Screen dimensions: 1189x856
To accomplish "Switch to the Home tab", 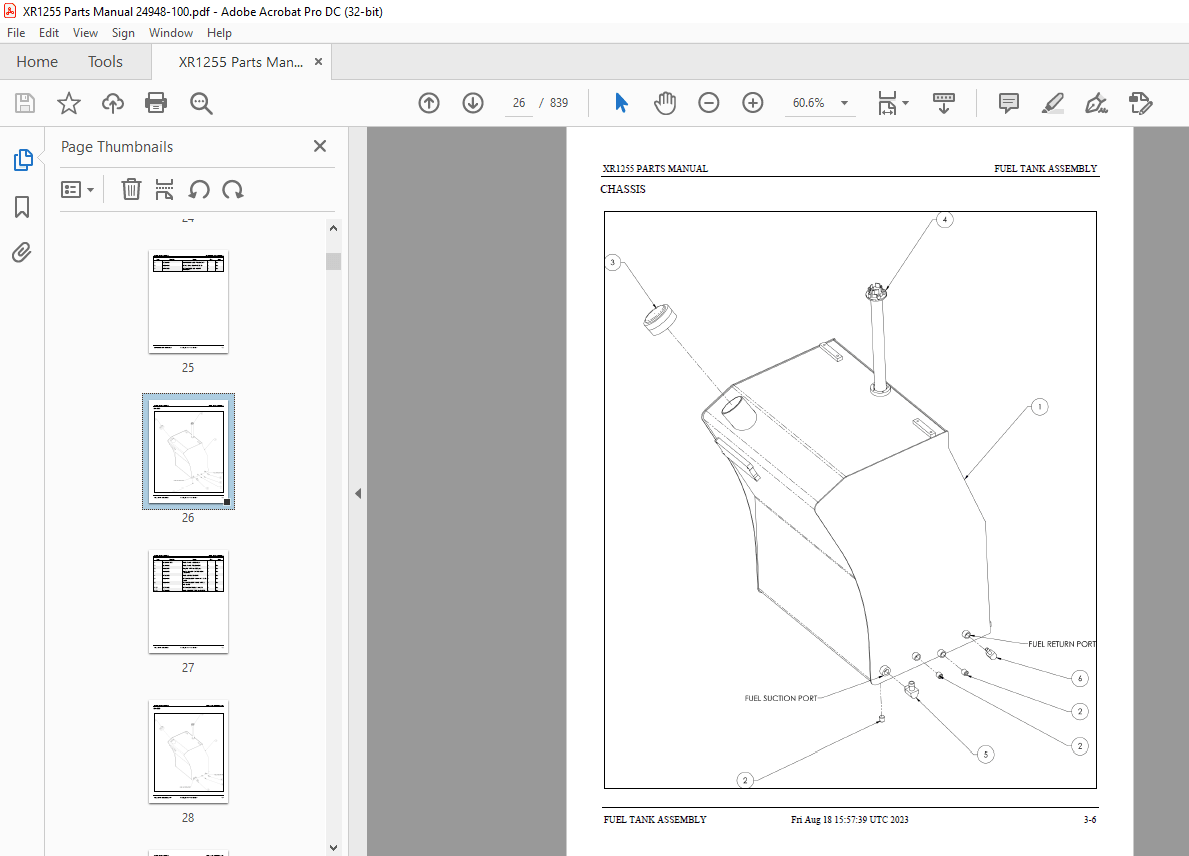I will pyautogui.click(x=37, y=61).
